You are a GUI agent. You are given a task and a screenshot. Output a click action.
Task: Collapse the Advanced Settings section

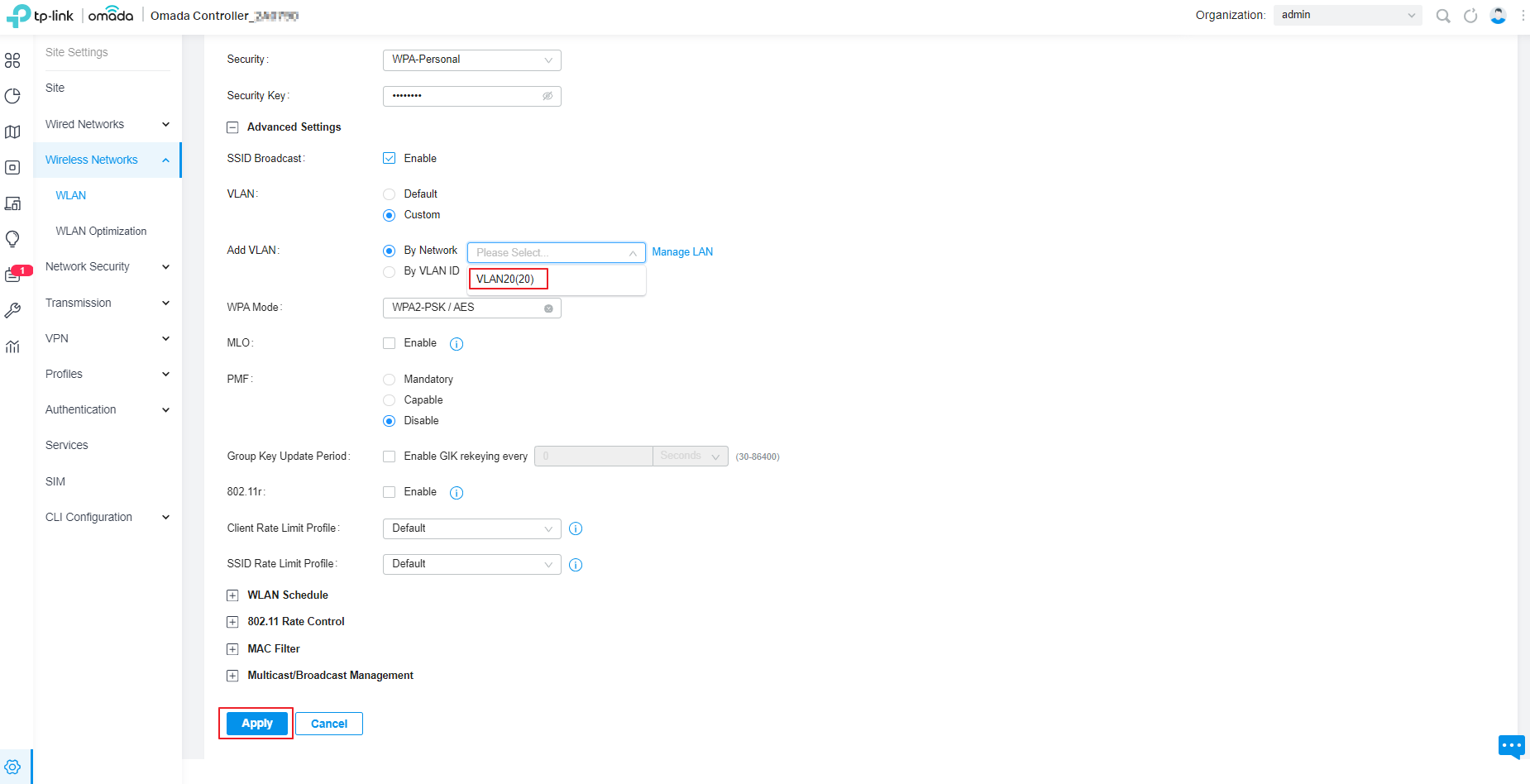click(232, 127)
